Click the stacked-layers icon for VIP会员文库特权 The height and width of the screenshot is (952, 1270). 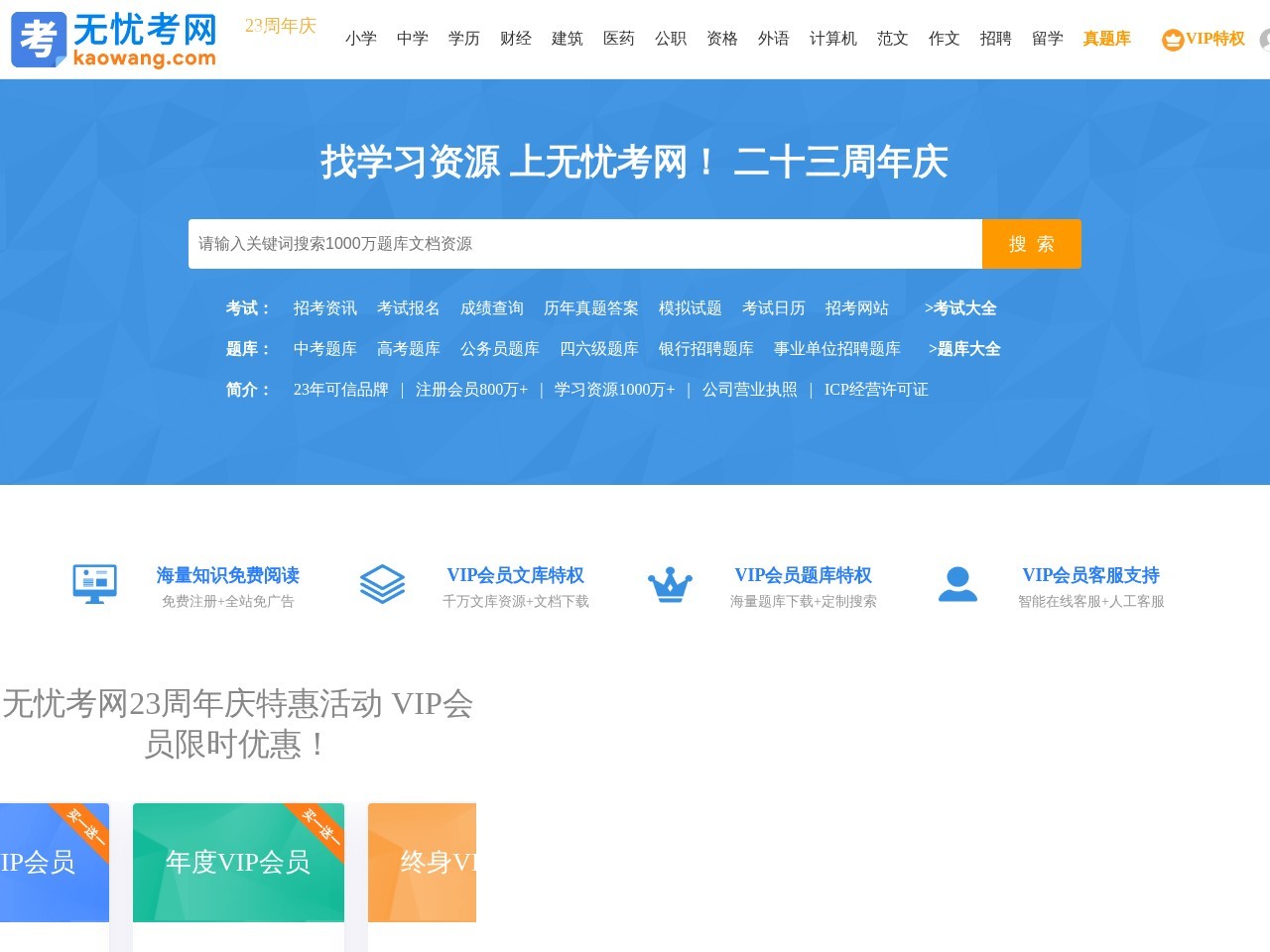pyautogui.click(x=382, y=584)
